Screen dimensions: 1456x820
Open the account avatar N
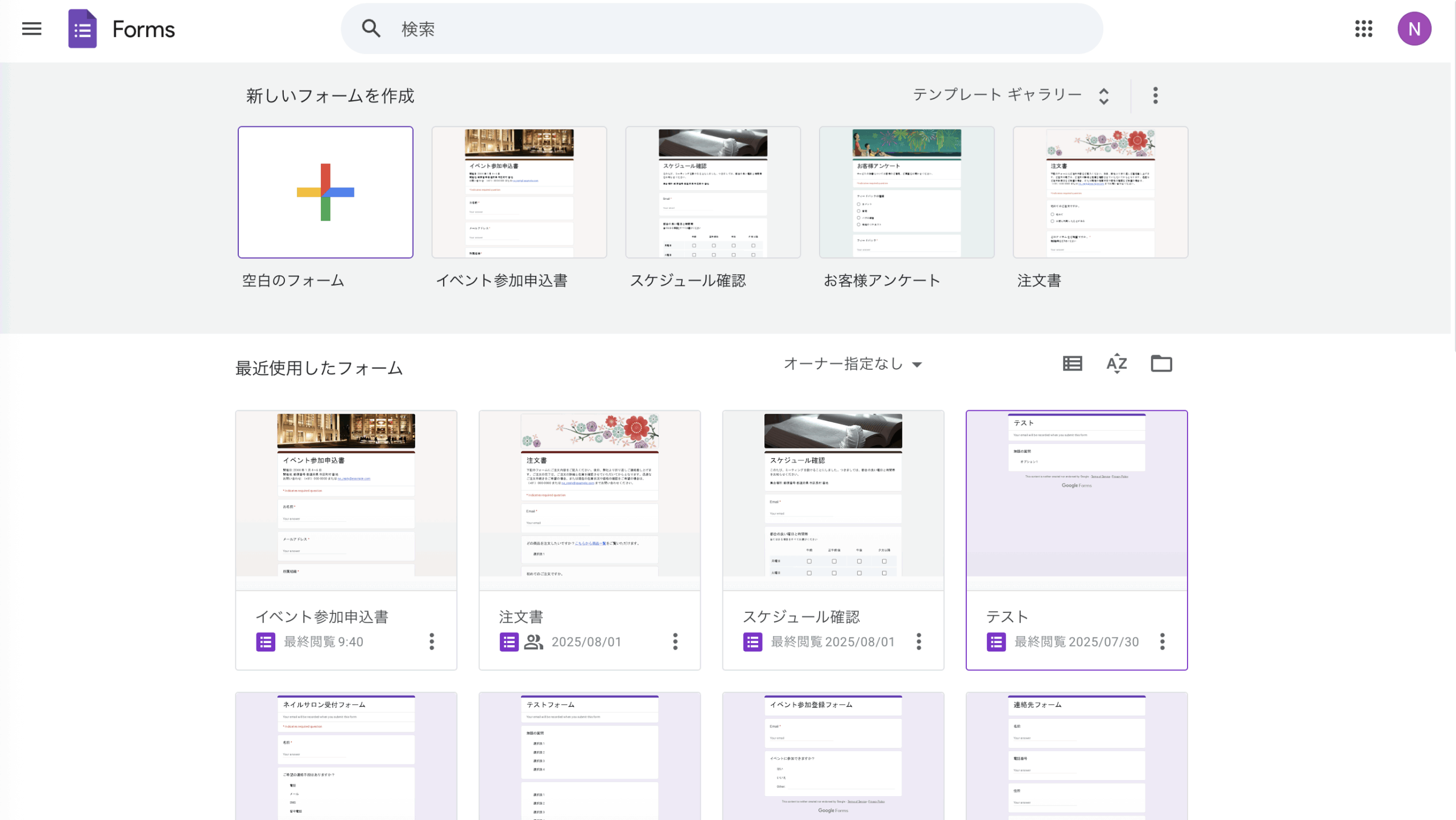pyautogui.click(x=1414, y=28)
